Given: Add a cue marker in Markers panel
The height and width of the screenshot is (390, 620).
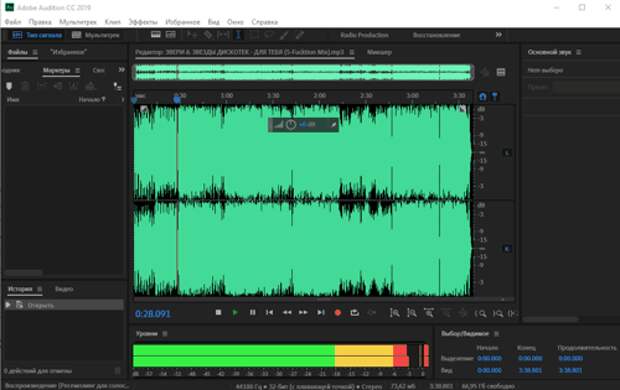Looking at the screenshot, I should [x=9, y=86].
